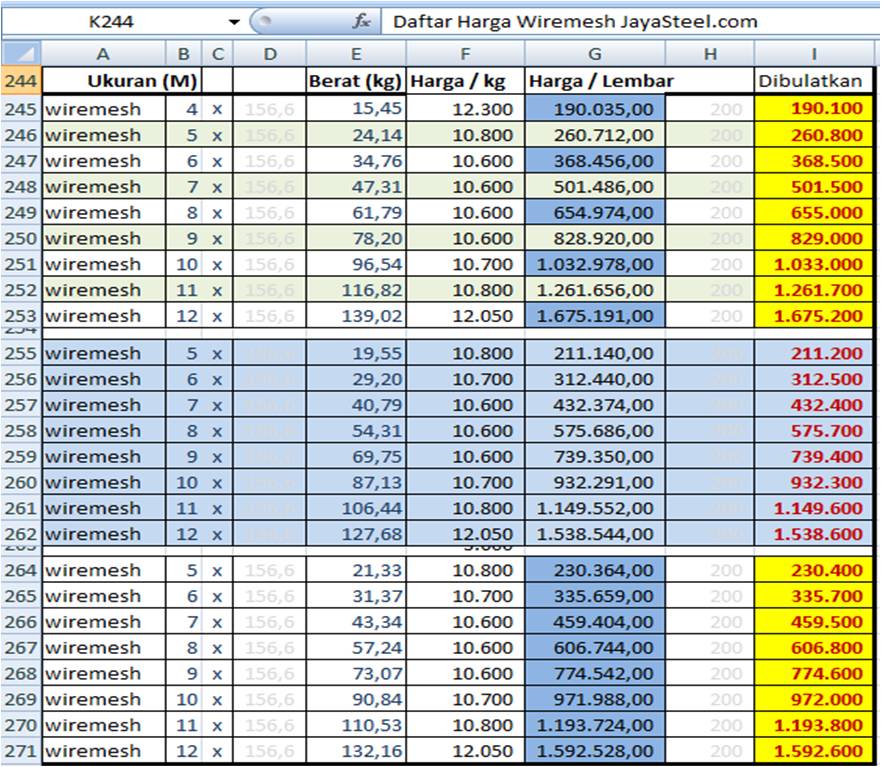Select cell with value 1.592.528,00
The image size is (881, 767).
click(x=595, y=751)
